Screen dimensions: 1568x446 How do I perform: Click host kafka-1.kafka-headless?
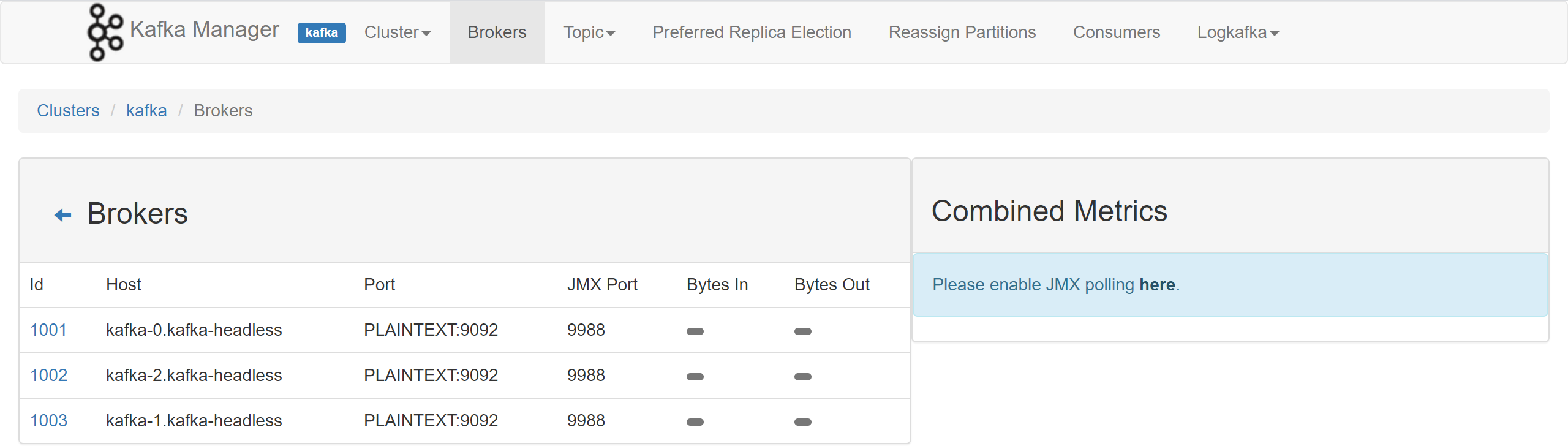[x=194, y=421]
